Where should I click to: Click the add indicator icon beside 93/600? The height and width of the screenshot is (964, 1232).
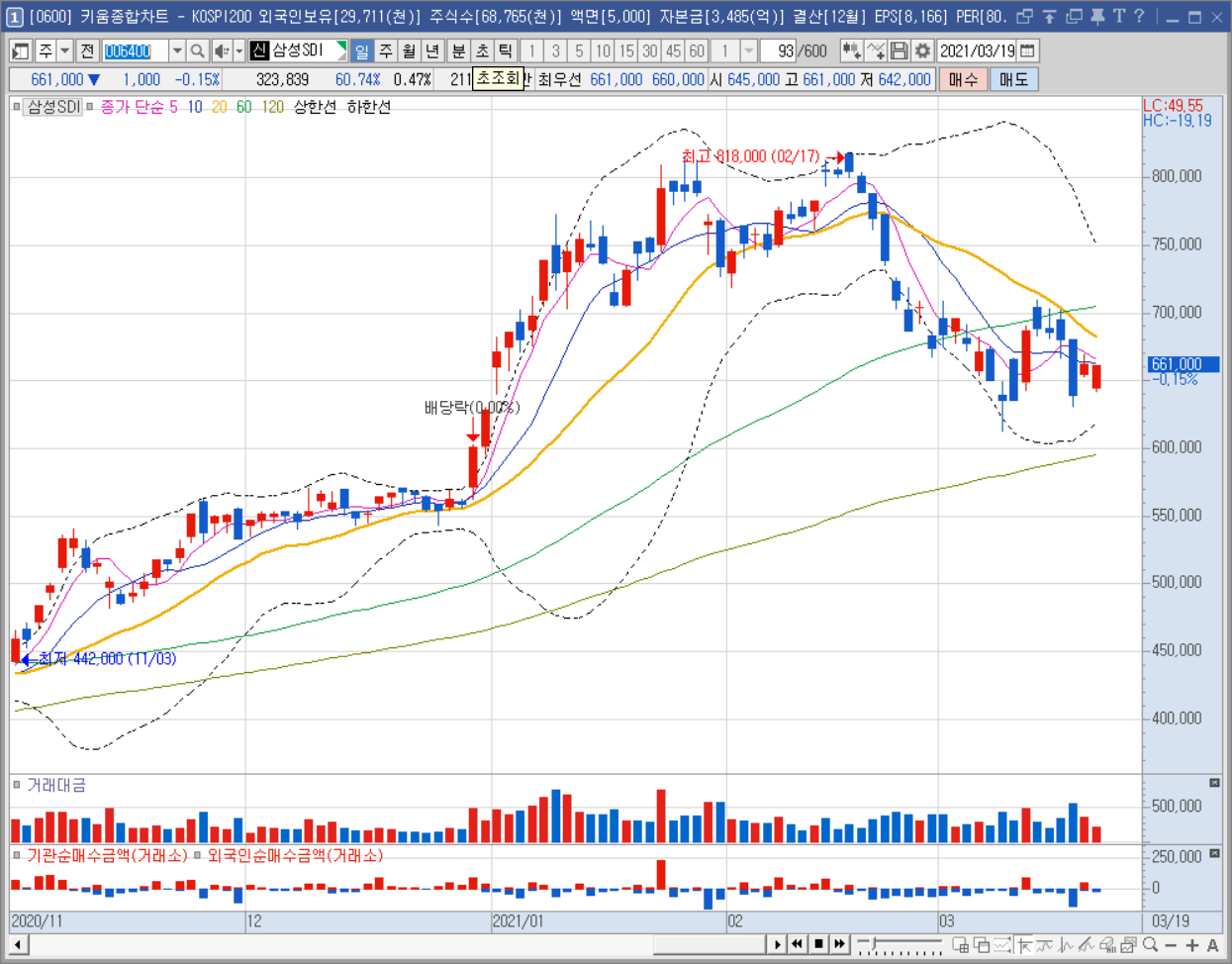(851, 50)
